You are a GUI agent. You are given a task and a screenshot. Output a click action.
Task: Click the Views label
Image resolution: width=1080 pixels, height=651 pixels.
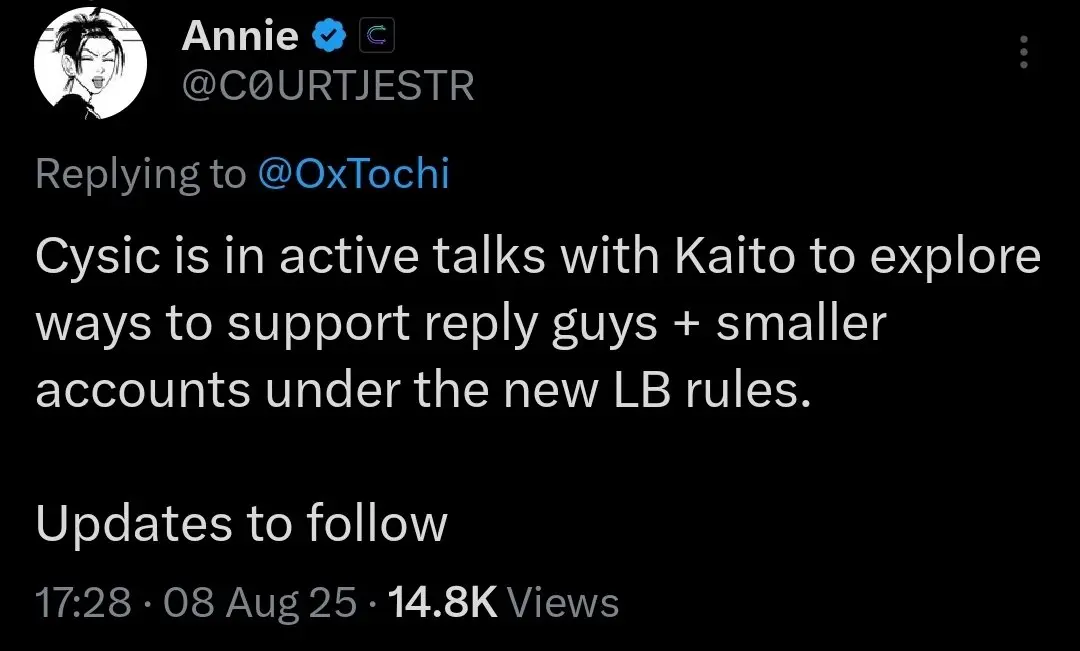(563, 602)
